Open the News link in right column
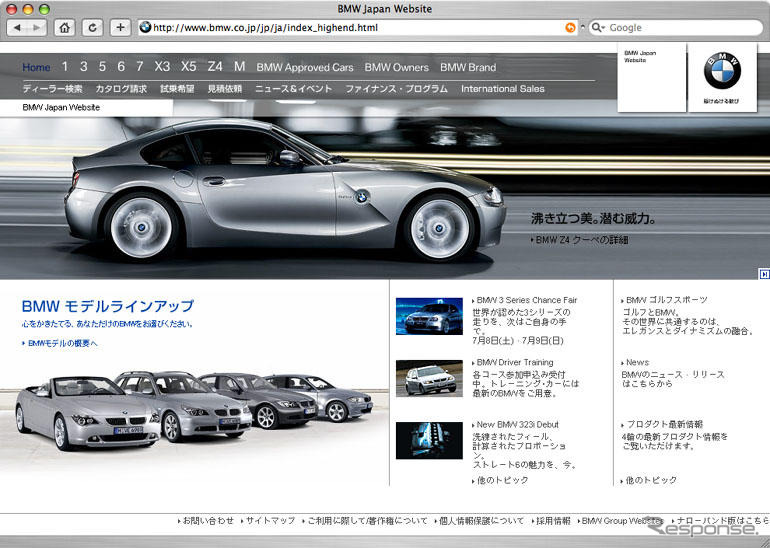Screen dimensions: 770x548 (635, 362)
